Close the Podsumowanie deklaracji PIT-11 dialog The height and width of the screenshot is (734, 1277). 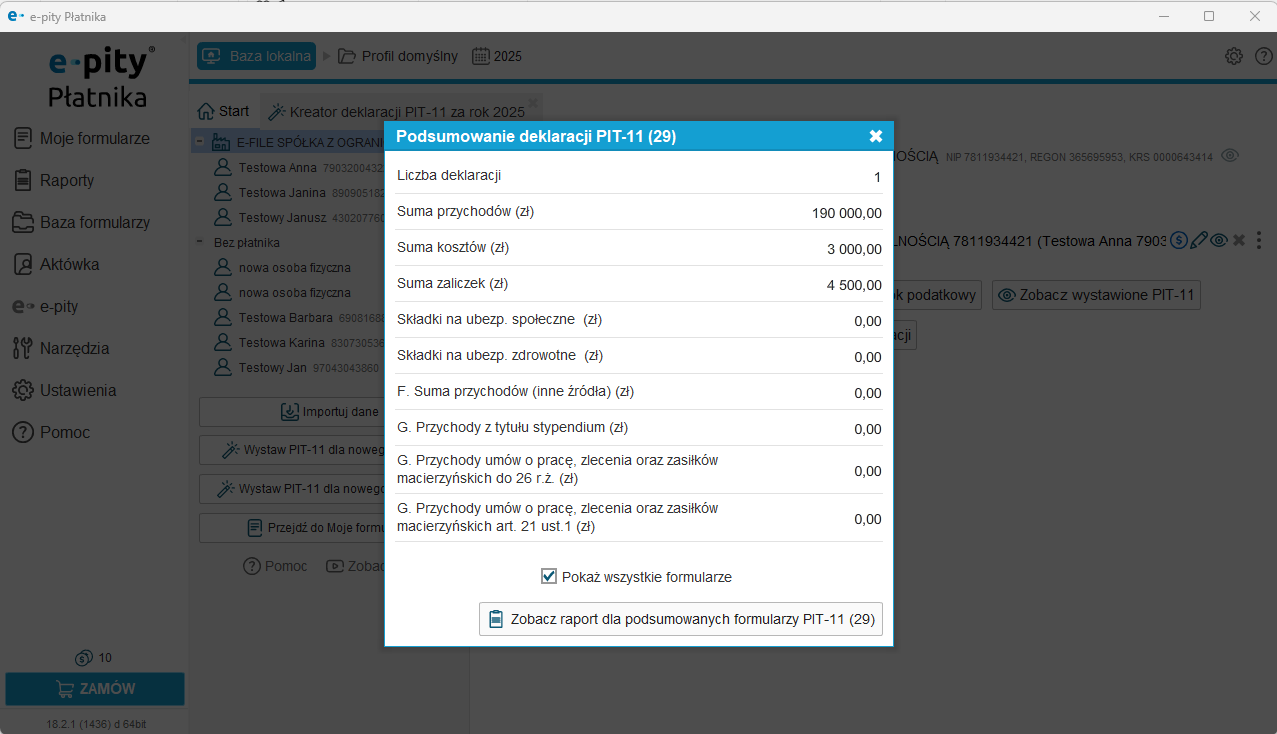click(x=875, y=136)
